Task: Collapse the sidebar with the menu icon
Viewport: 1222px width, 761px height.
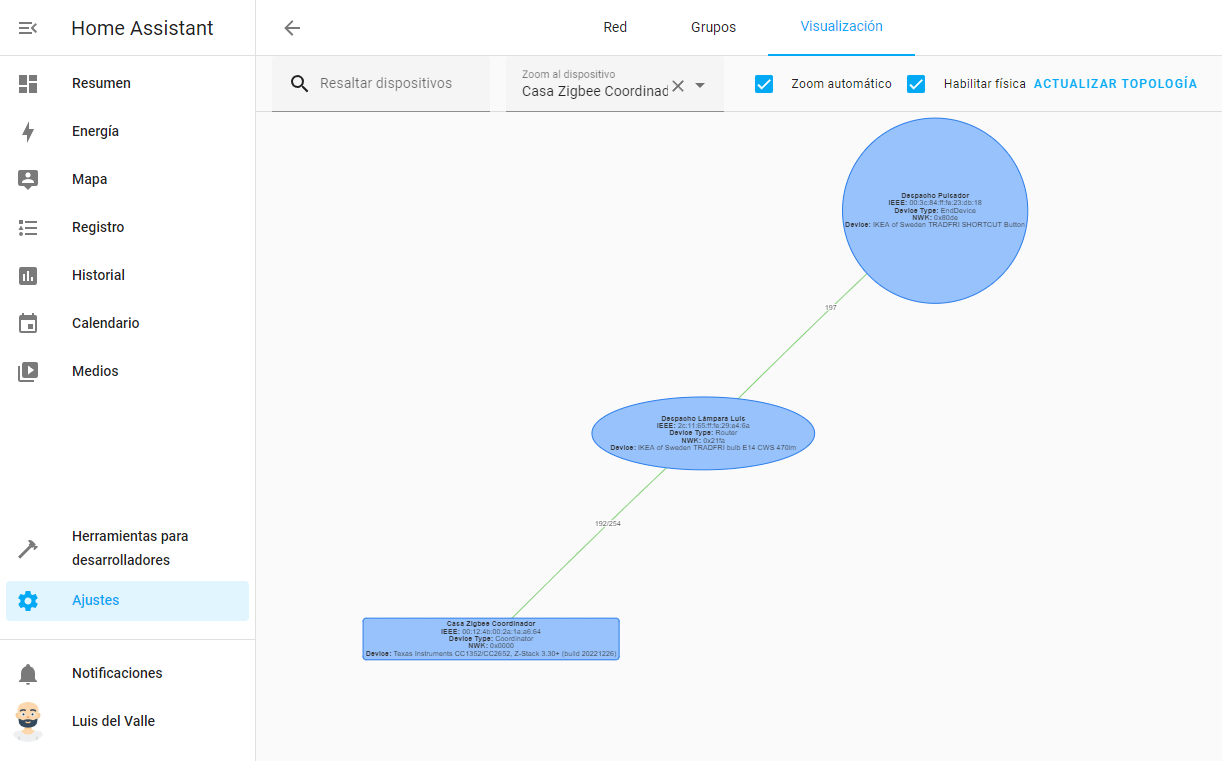Action: click(x=28, y=28)
